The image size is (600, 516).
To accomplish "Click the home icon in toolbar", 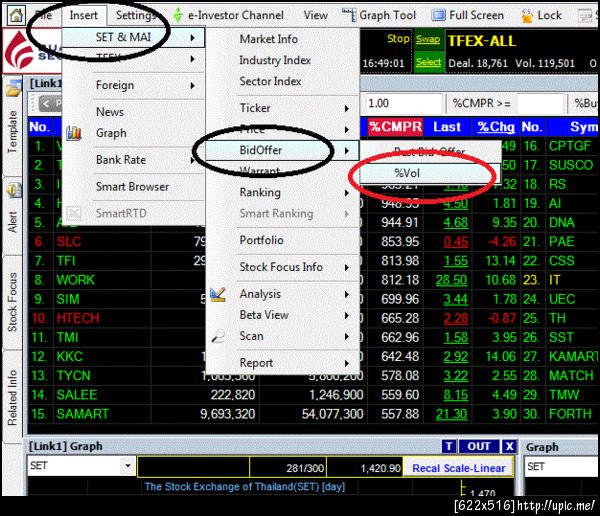I will (16, 15).
